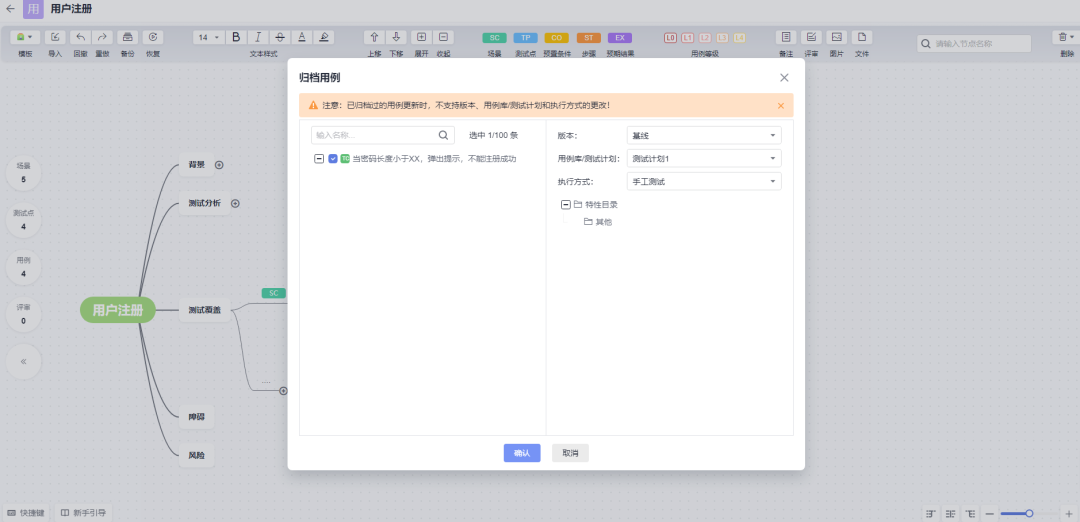The height and width of the screenshot is (522, 1080).
Task: Open the 删除 trash dropdown
Action: pos(1066,37)
